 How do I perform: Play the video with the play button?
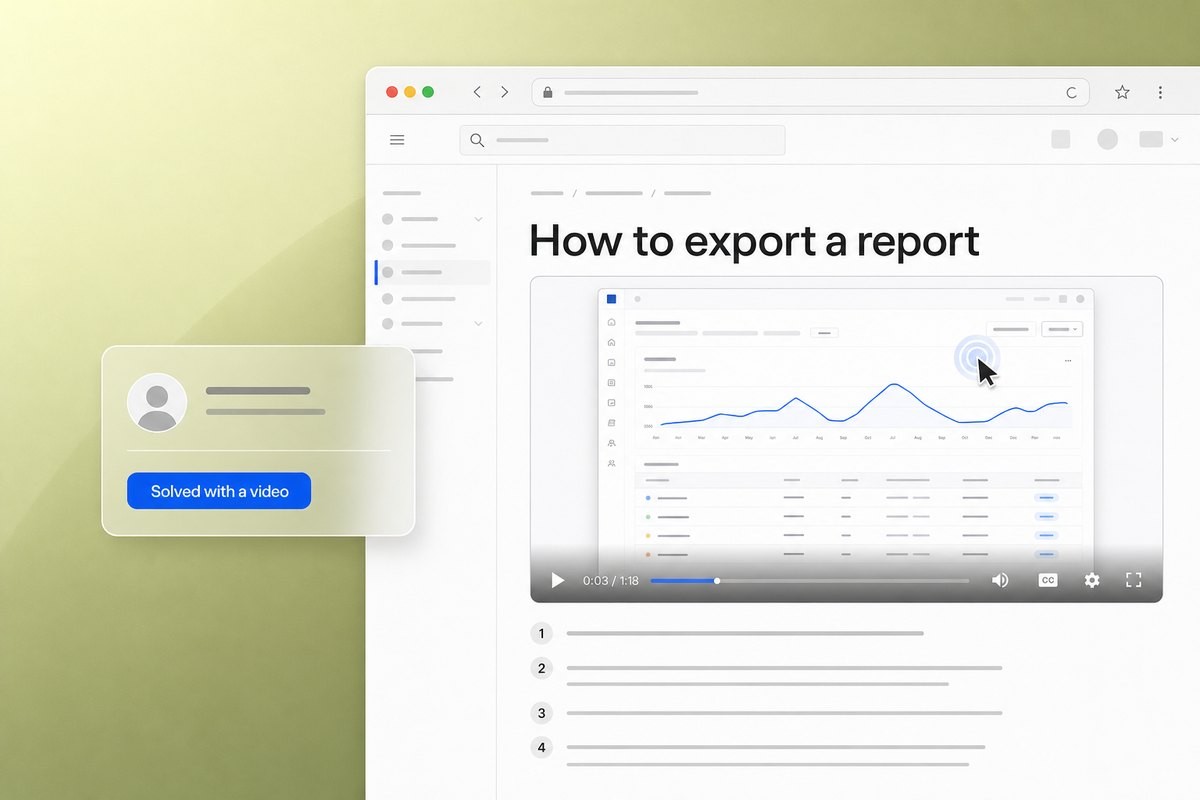coord(558,580)
